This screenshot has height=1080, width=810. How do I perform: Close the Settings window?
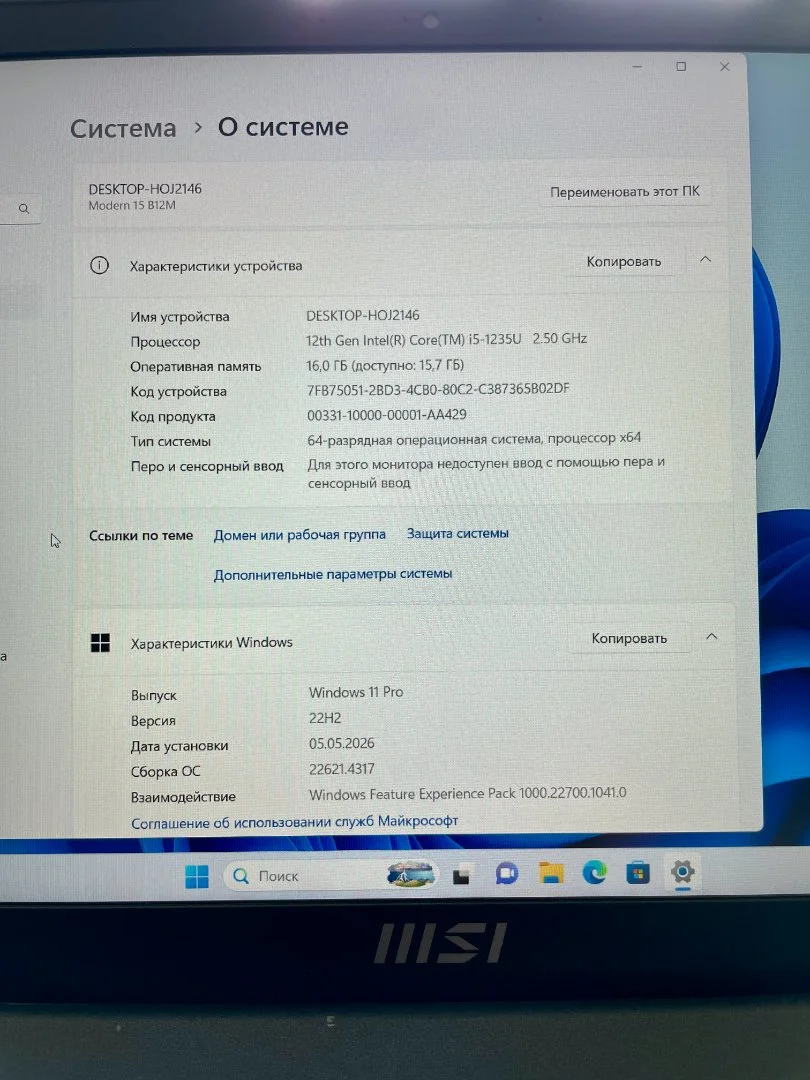[x=725, y=67]
